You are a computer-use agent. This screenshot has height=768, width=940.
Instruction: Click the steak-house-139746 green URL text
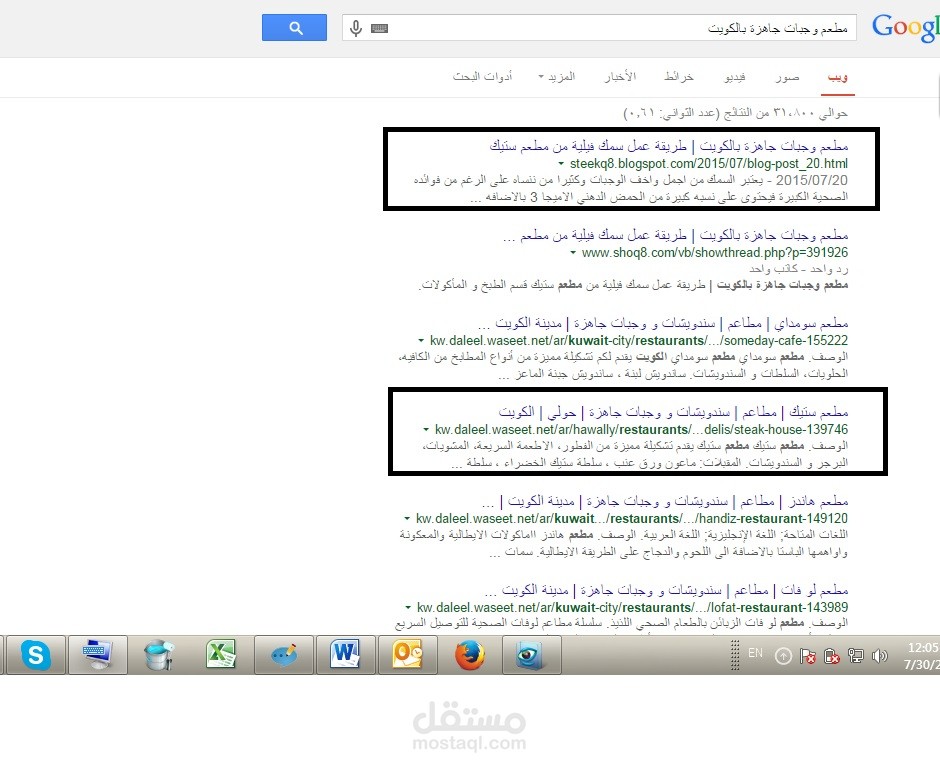click(641, 429)
